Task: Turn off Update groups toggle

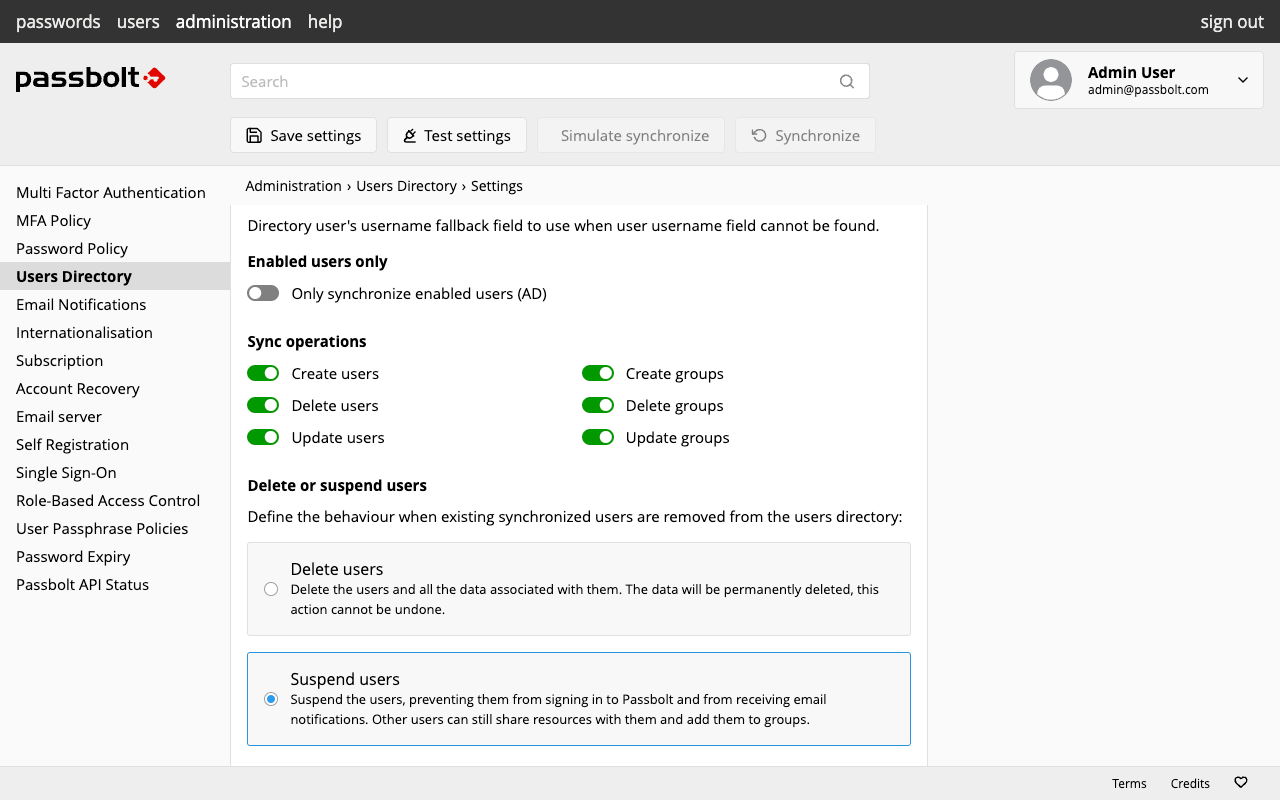Action: [598, 438]
